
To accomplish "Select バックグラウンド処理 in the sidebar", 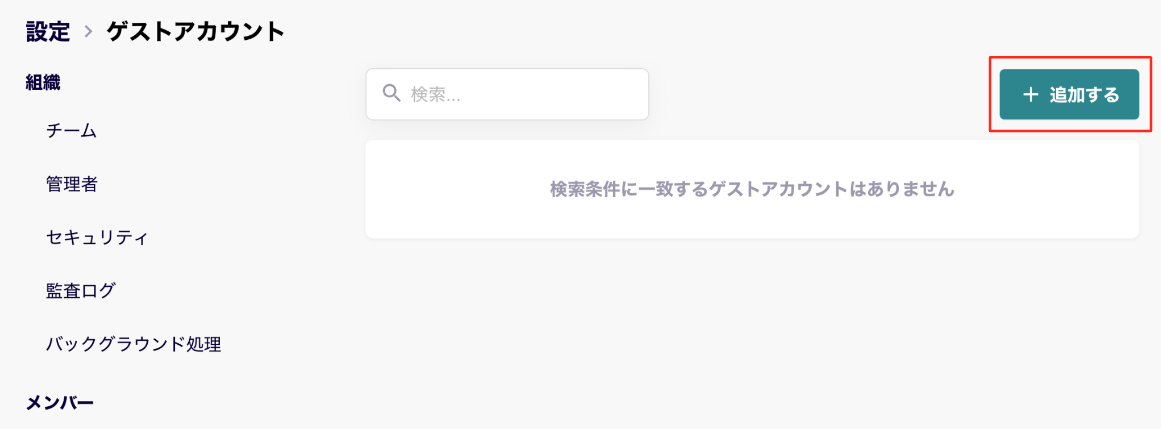I will (x=133, y=345).
